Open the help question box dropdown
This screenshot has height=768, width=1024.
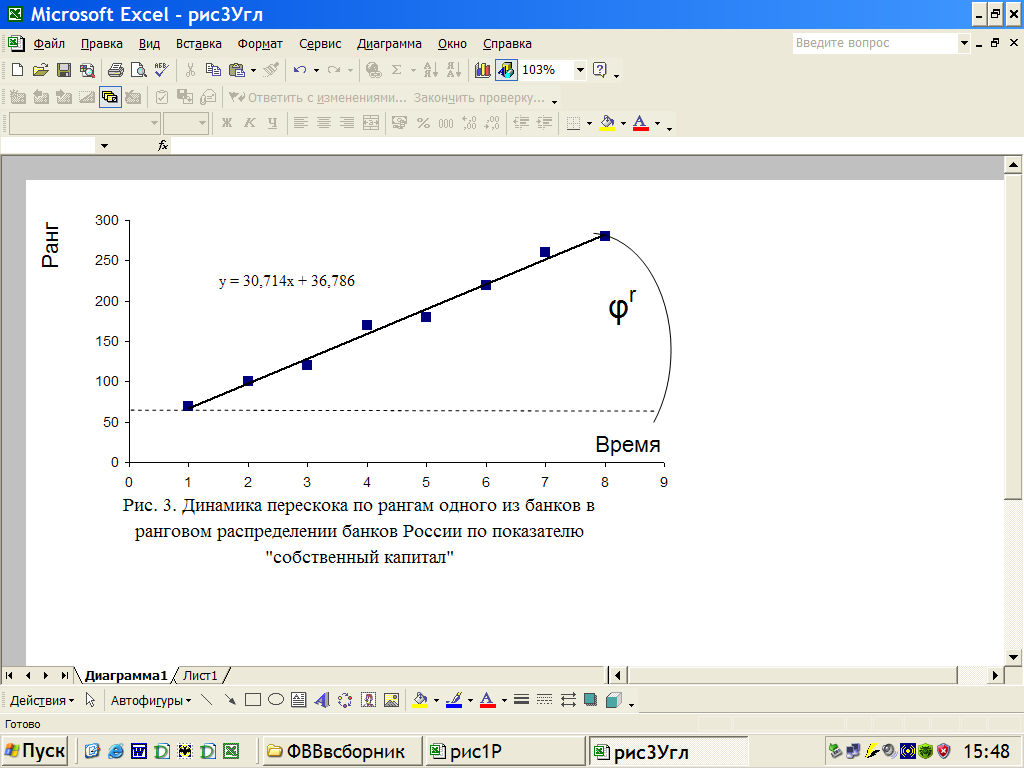(x=964, y=43)
